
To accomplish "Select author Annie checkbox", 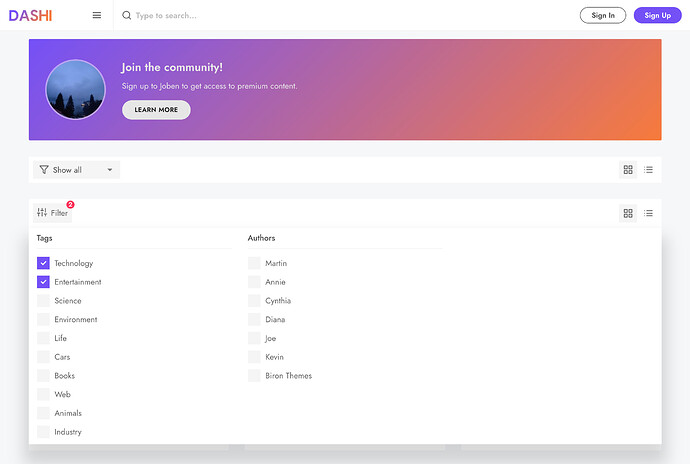I will [254, 282].
